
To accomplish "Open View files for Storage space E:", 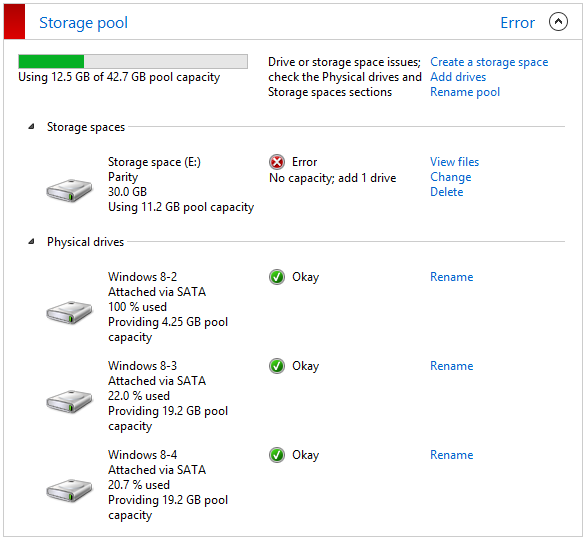I will tap(454, 162).
